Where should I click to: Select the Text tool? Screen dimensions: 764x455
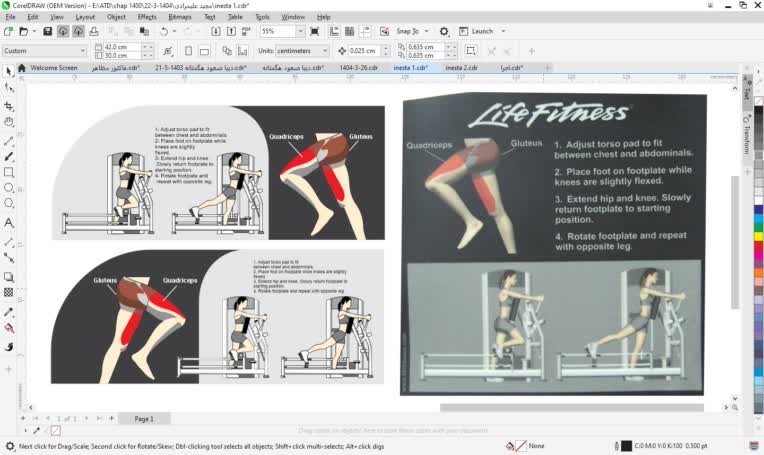[8, 223]
